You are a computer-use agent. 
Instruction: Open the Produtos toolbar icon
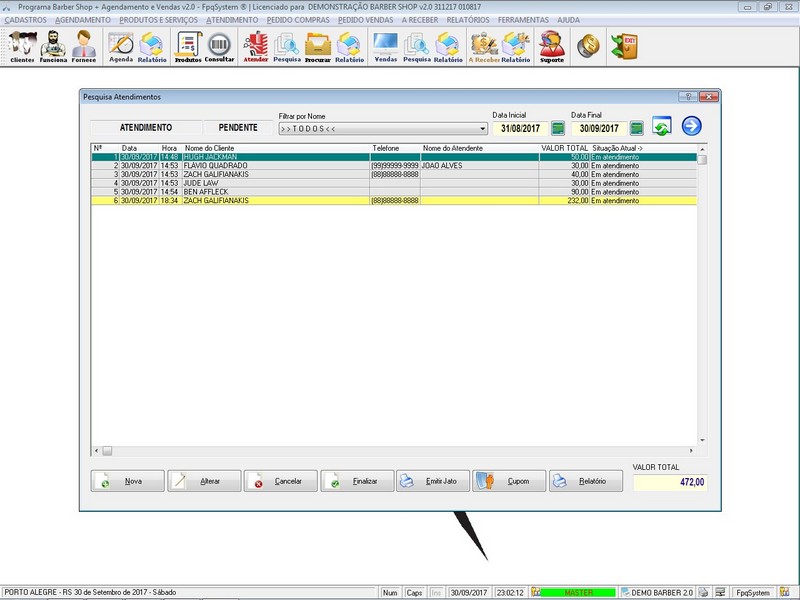(x=188, y=46)
